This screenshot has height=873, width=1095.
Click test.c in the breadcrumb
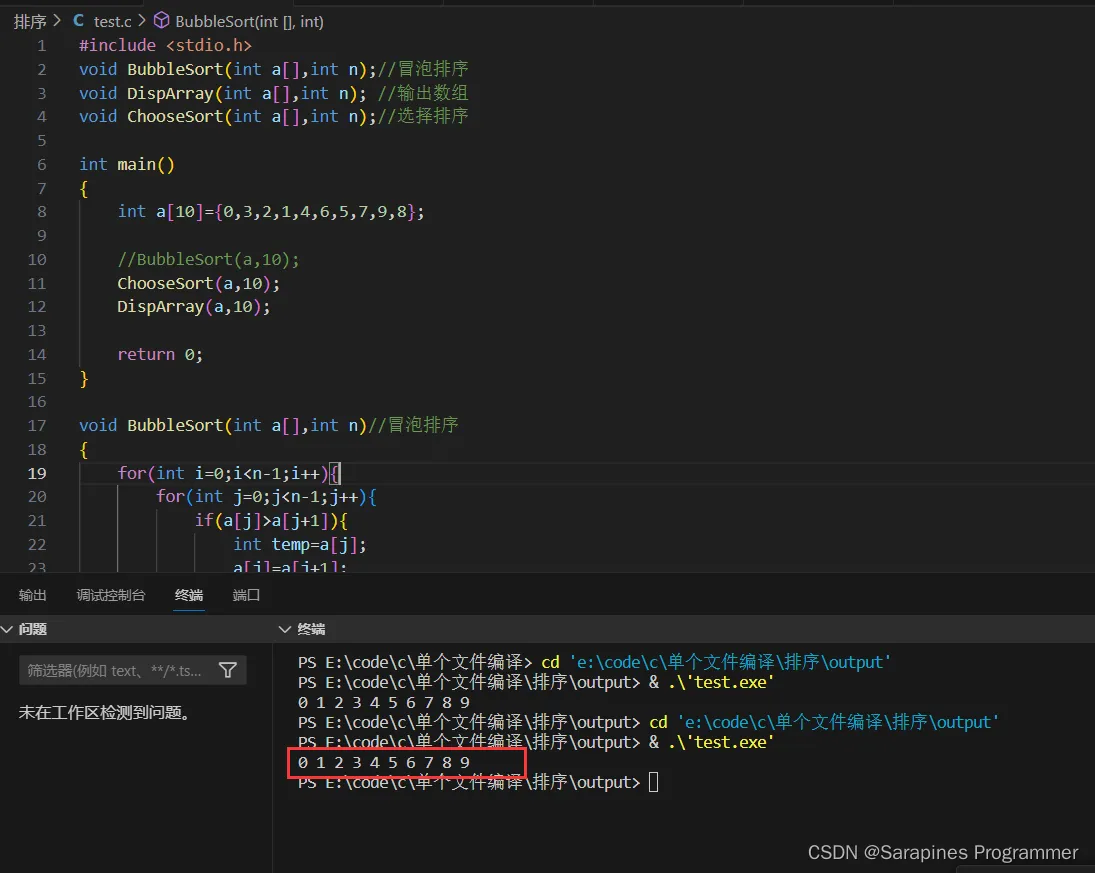(x=112, y=22)
